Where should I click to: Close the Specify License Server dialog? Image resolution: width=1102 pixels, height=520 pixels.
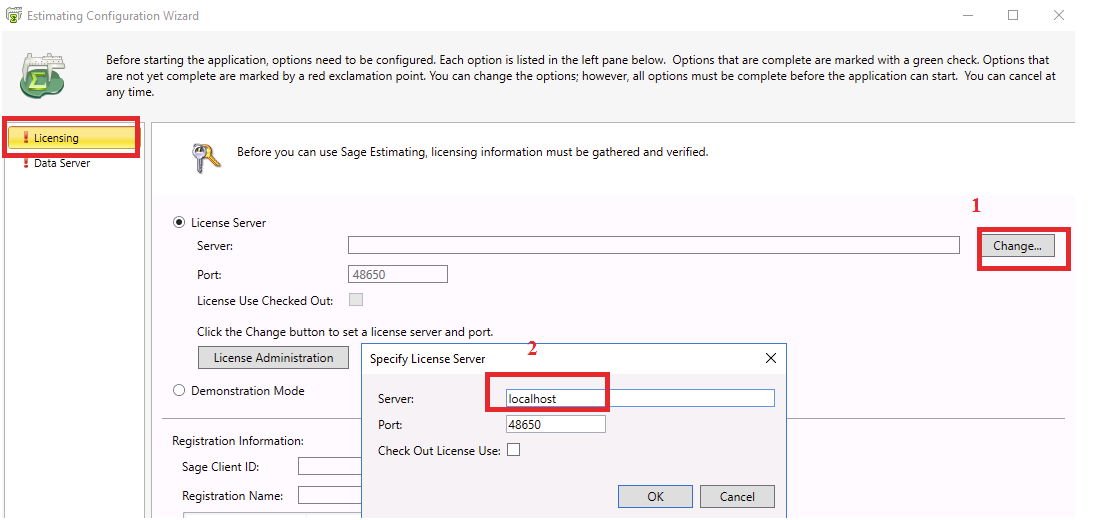click(x=770, y=358)
